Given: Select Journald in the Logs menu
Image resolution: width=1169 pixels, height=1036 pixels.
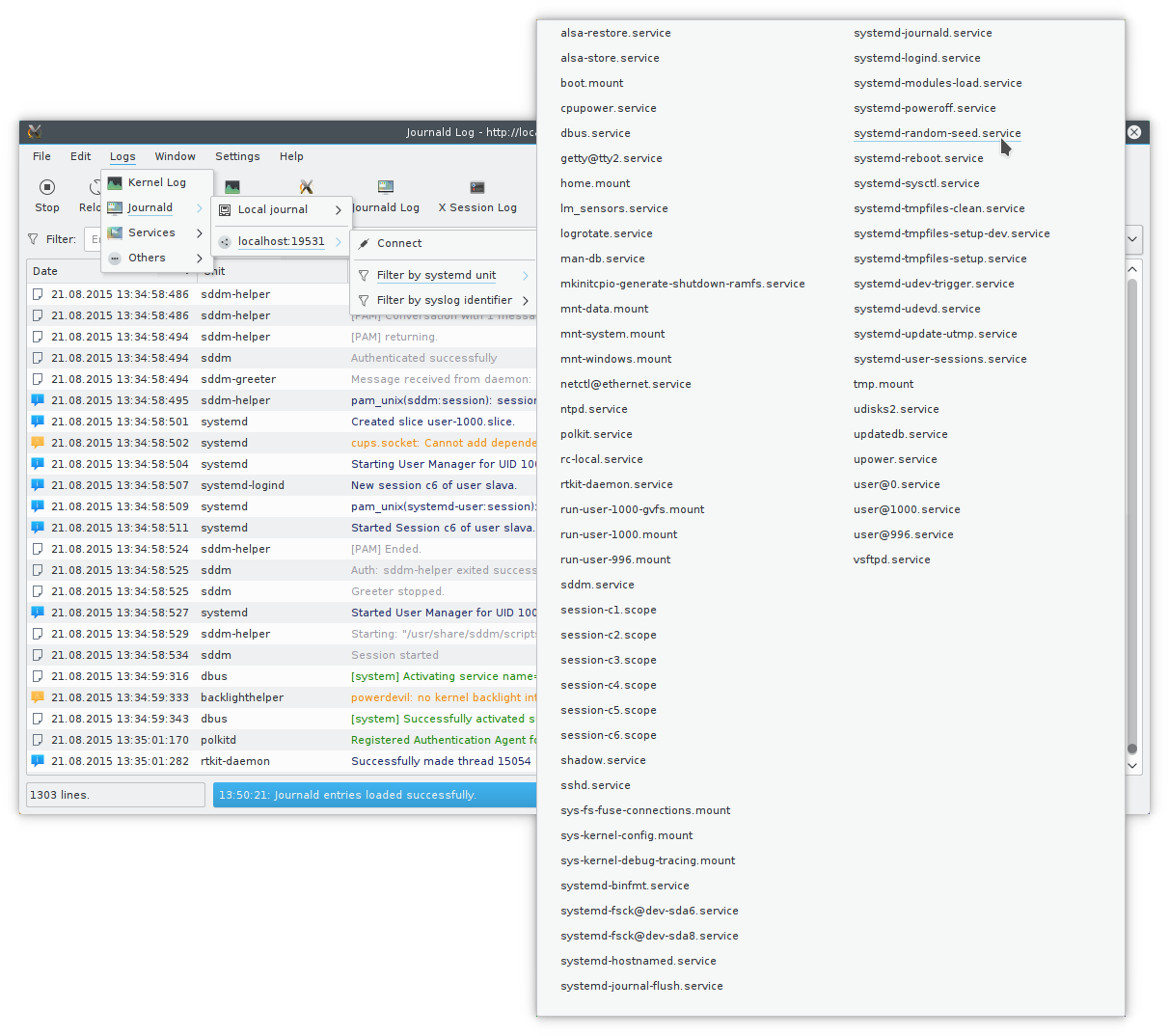Looking at the screenshot, I should 150,206.
